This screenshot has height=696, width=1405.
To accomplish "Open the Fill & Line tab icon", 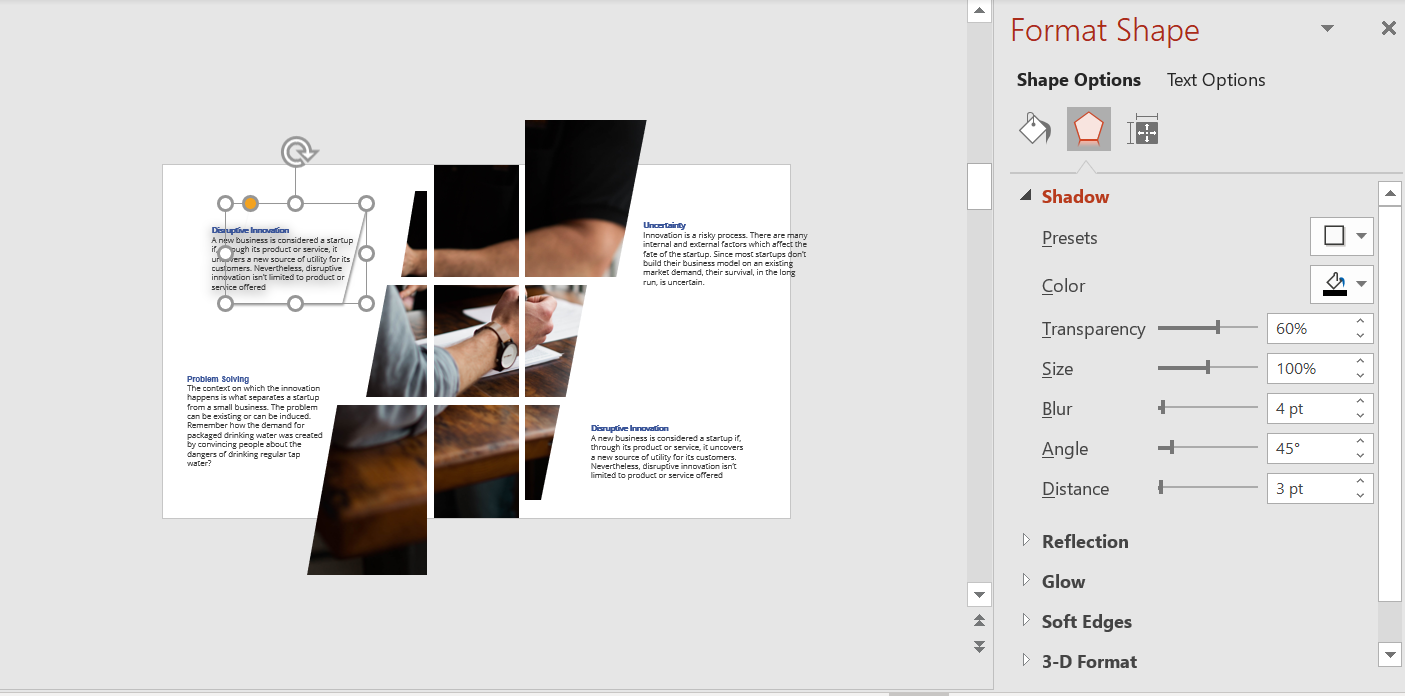I will point(1034,130).
